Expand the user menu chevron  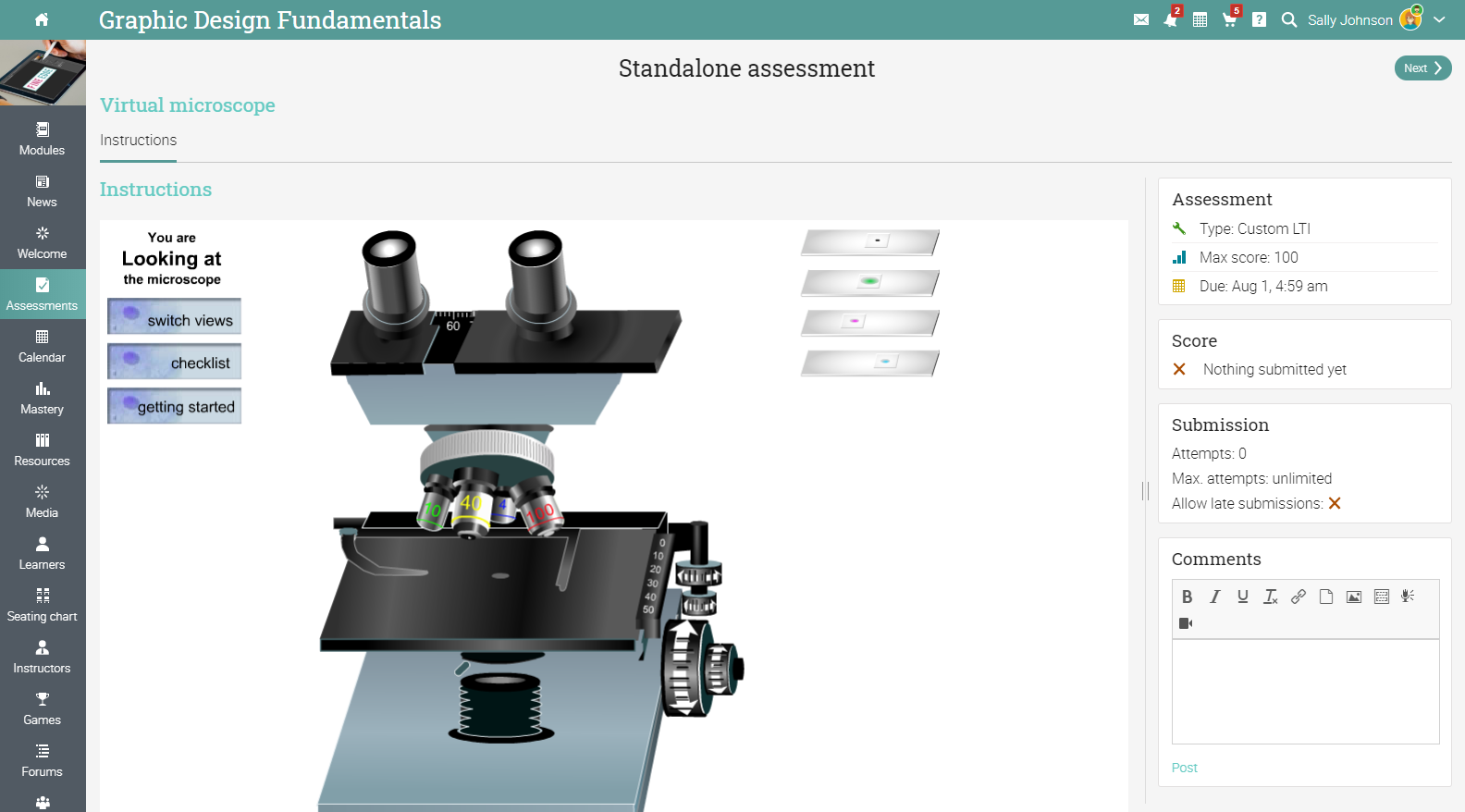pos(1439,19)
